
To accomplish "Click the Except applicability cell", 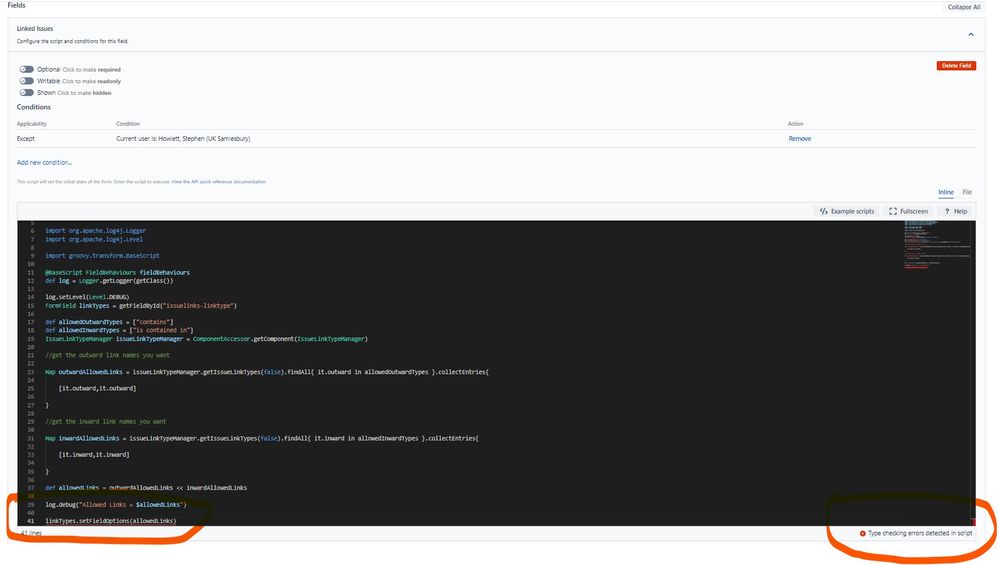I will (x=25, y=138).
